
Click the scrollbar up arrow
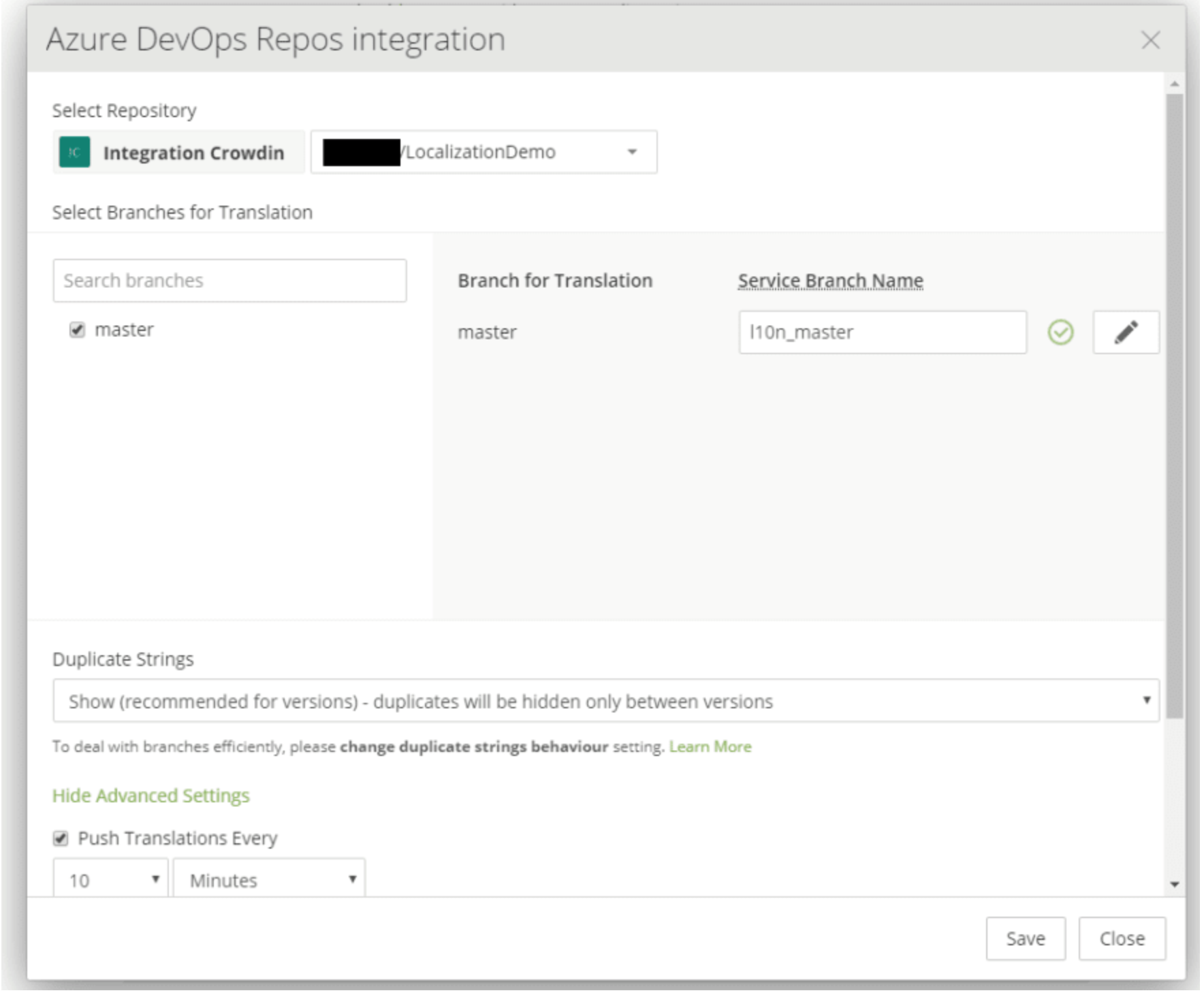point(1174,84)
